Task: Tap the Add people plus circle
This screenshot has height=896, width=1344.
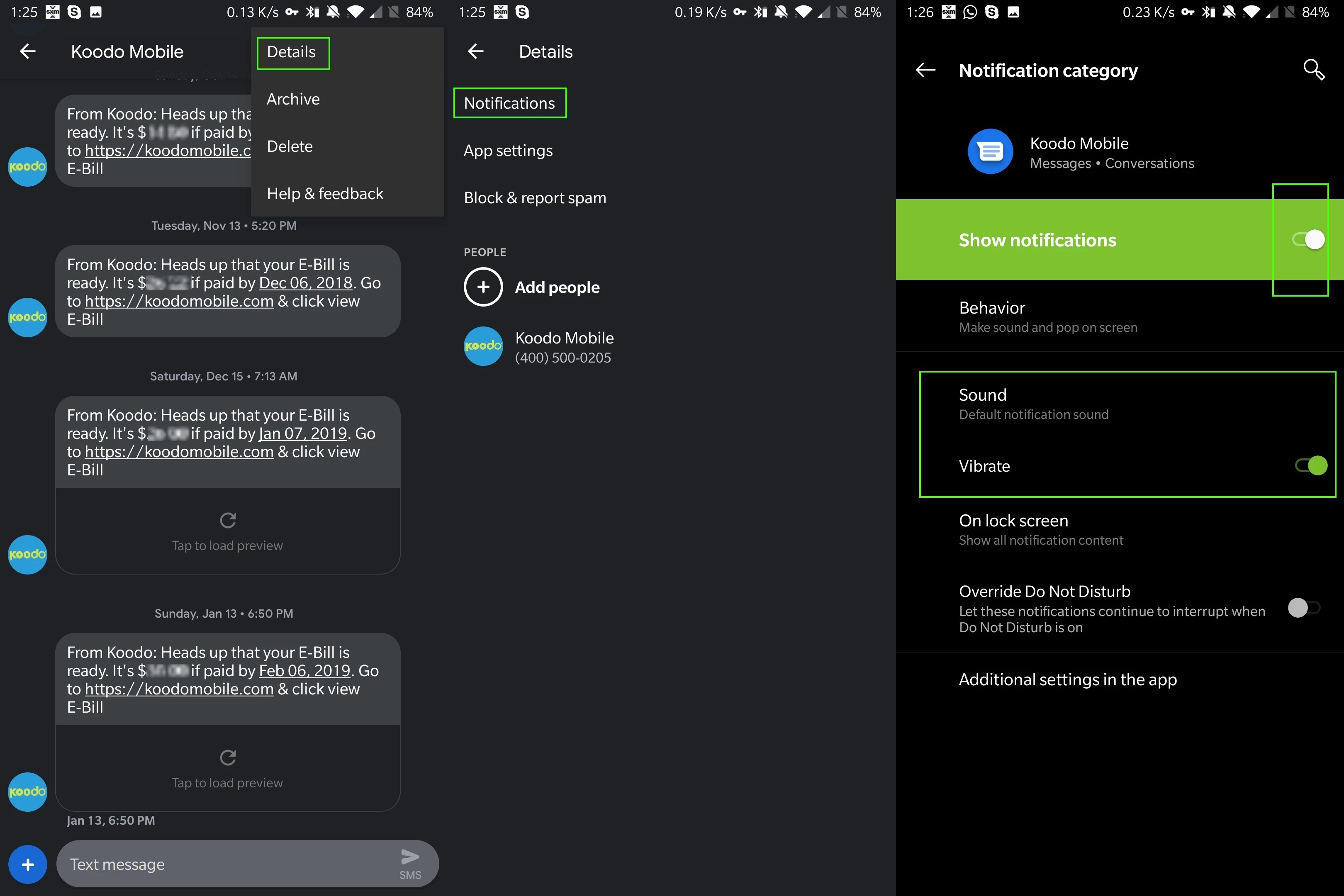Action: [483, 287]
